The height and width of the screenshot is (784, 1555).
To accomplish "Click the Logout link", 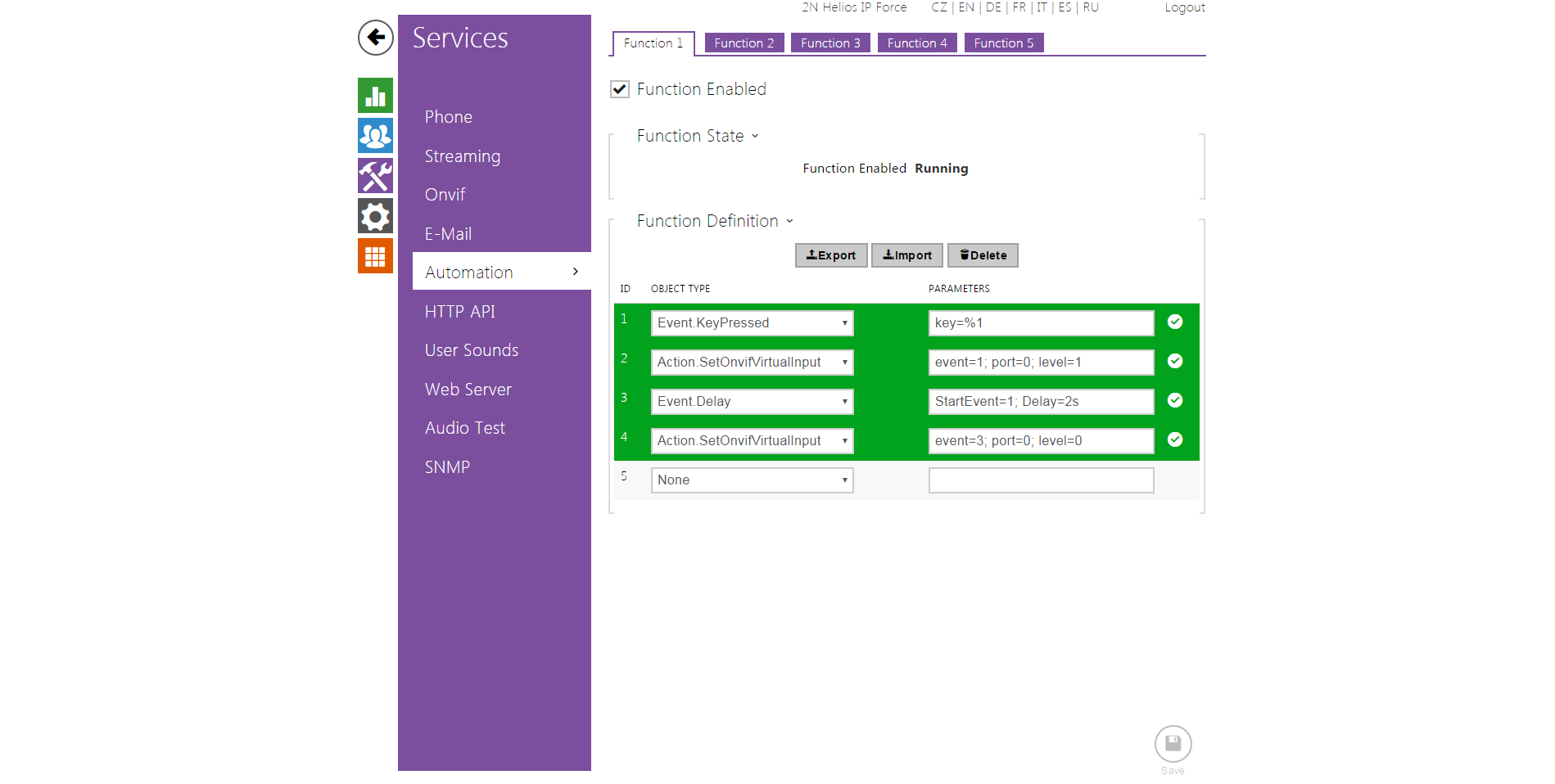I will point(1184,7).
